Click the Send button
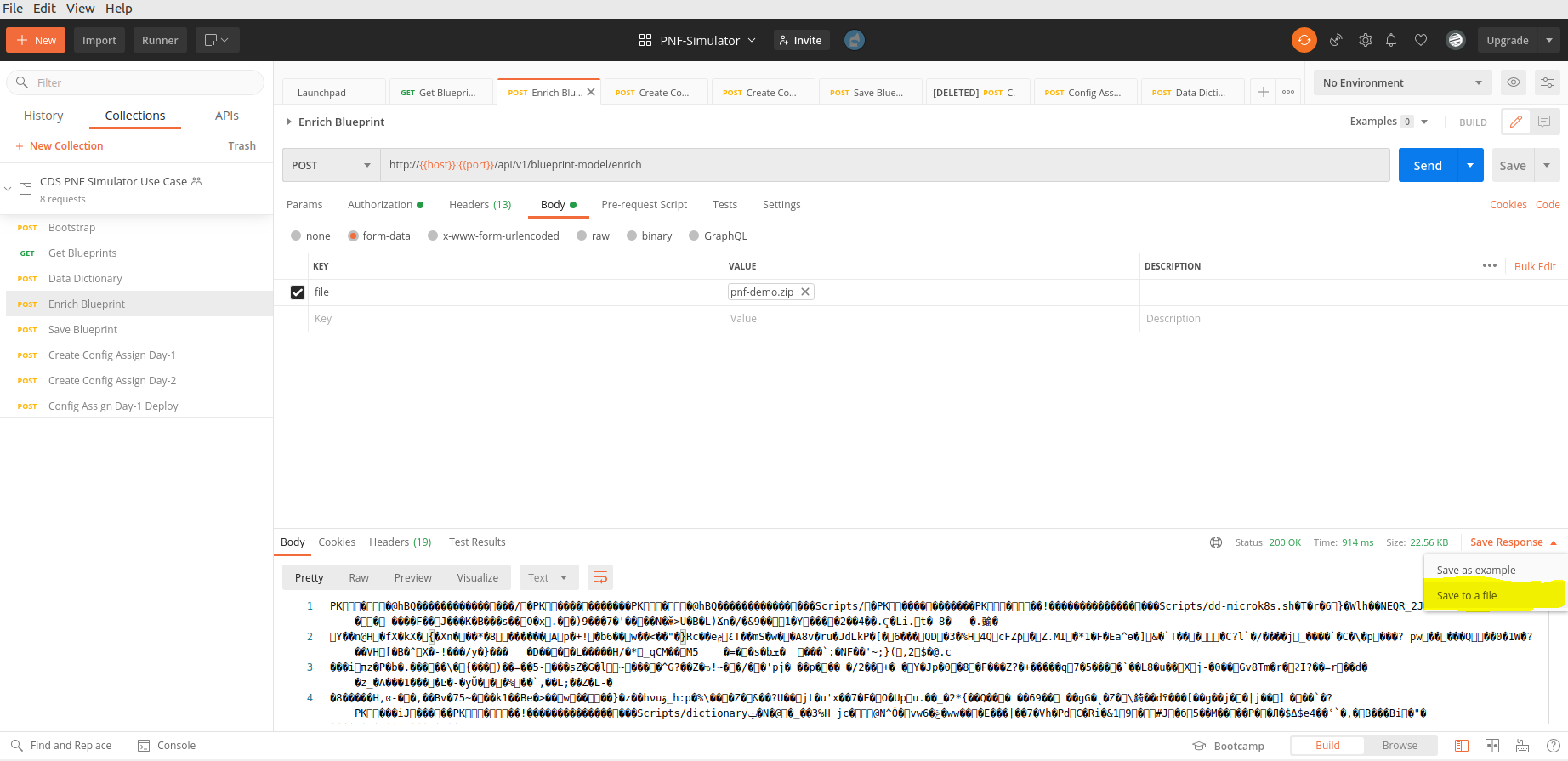This screenshot has height=761, width=1568. (1428, 165)
